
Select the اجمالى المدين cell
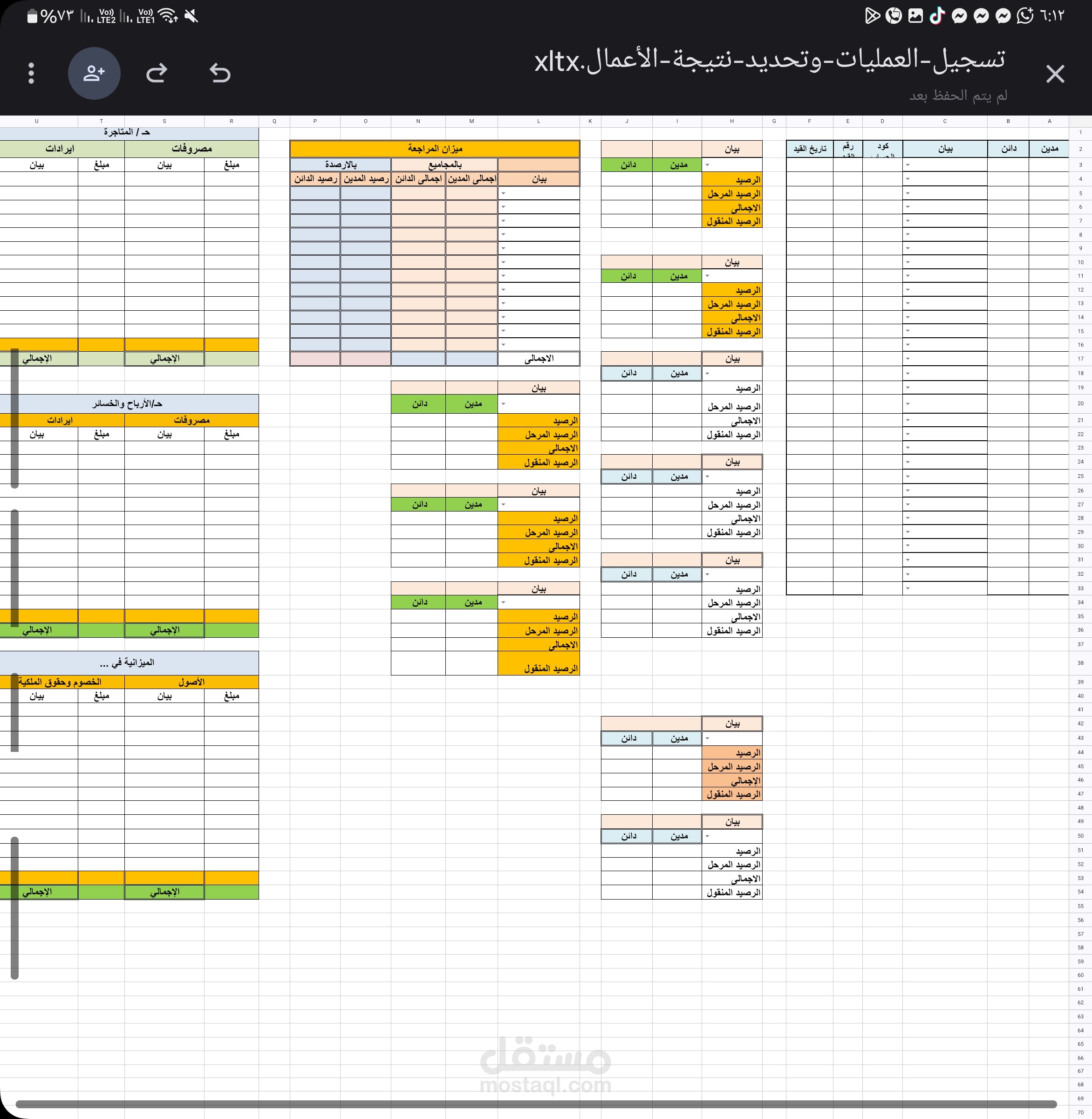(471, 179)
